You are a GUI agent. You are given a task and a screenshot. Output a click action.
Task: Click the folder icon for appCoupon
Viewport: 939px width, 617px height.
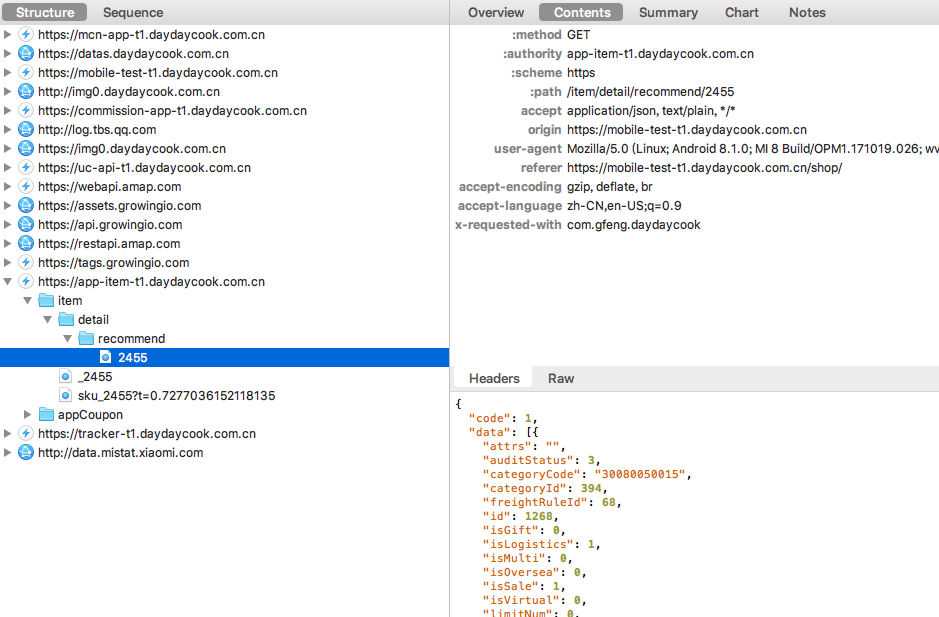tap(46, 415)
